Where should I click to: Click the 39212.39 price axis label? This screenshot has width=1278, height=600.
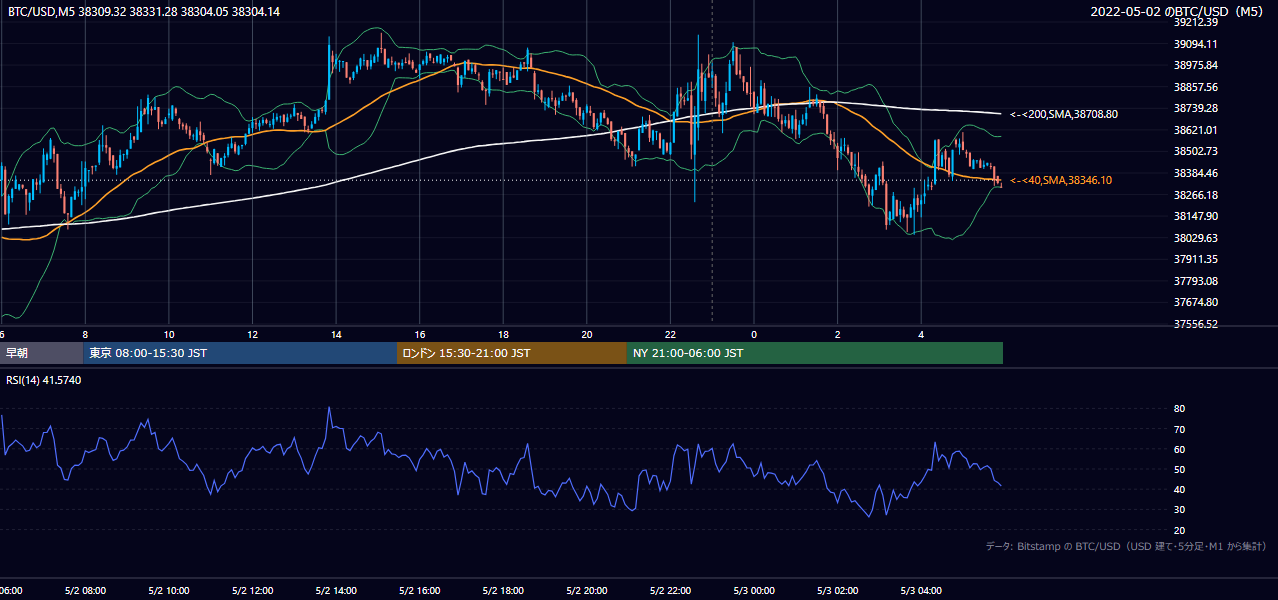coord(1196,22)
